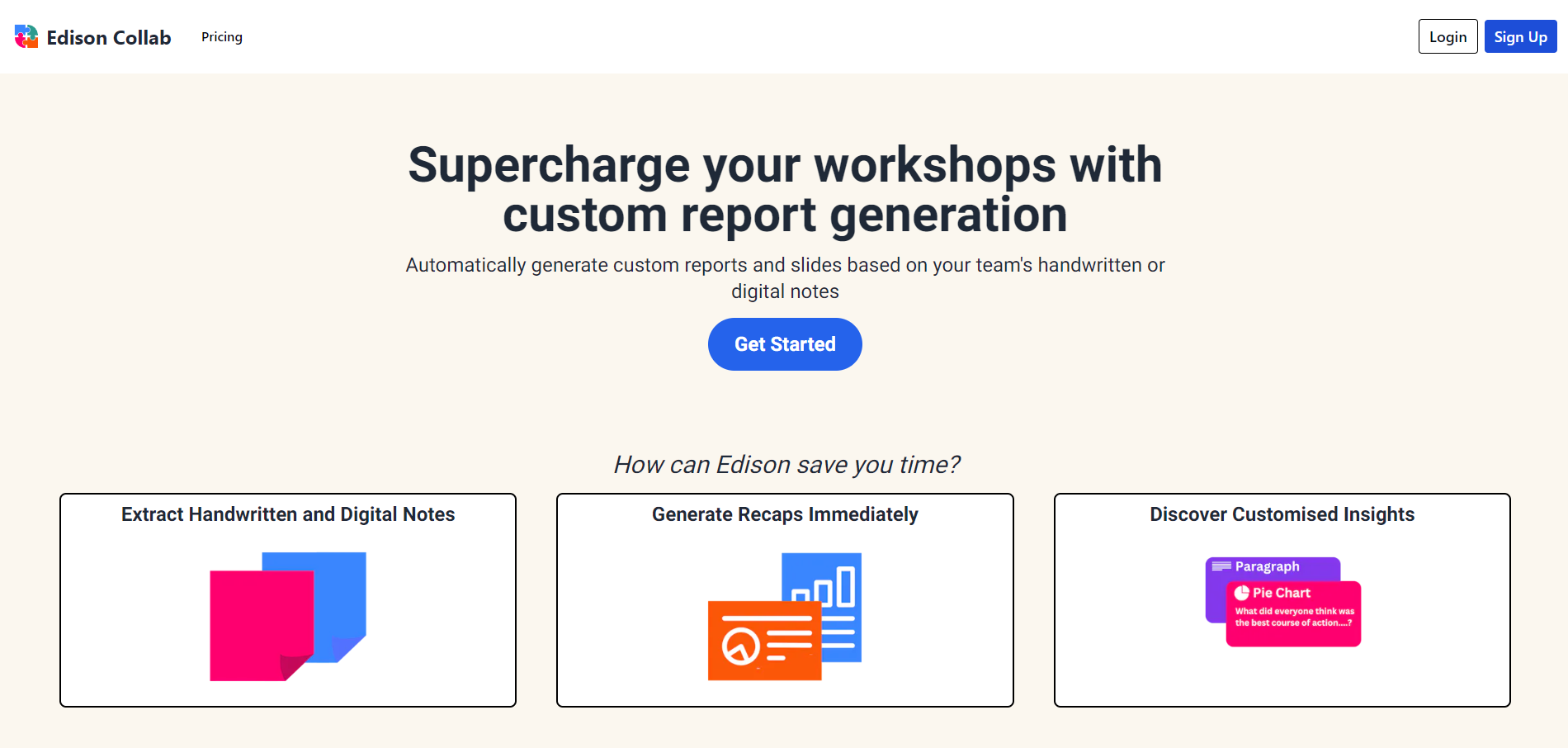
Task: Click the lines icon beside the Paragraph label
Action: click(1221, 566)
